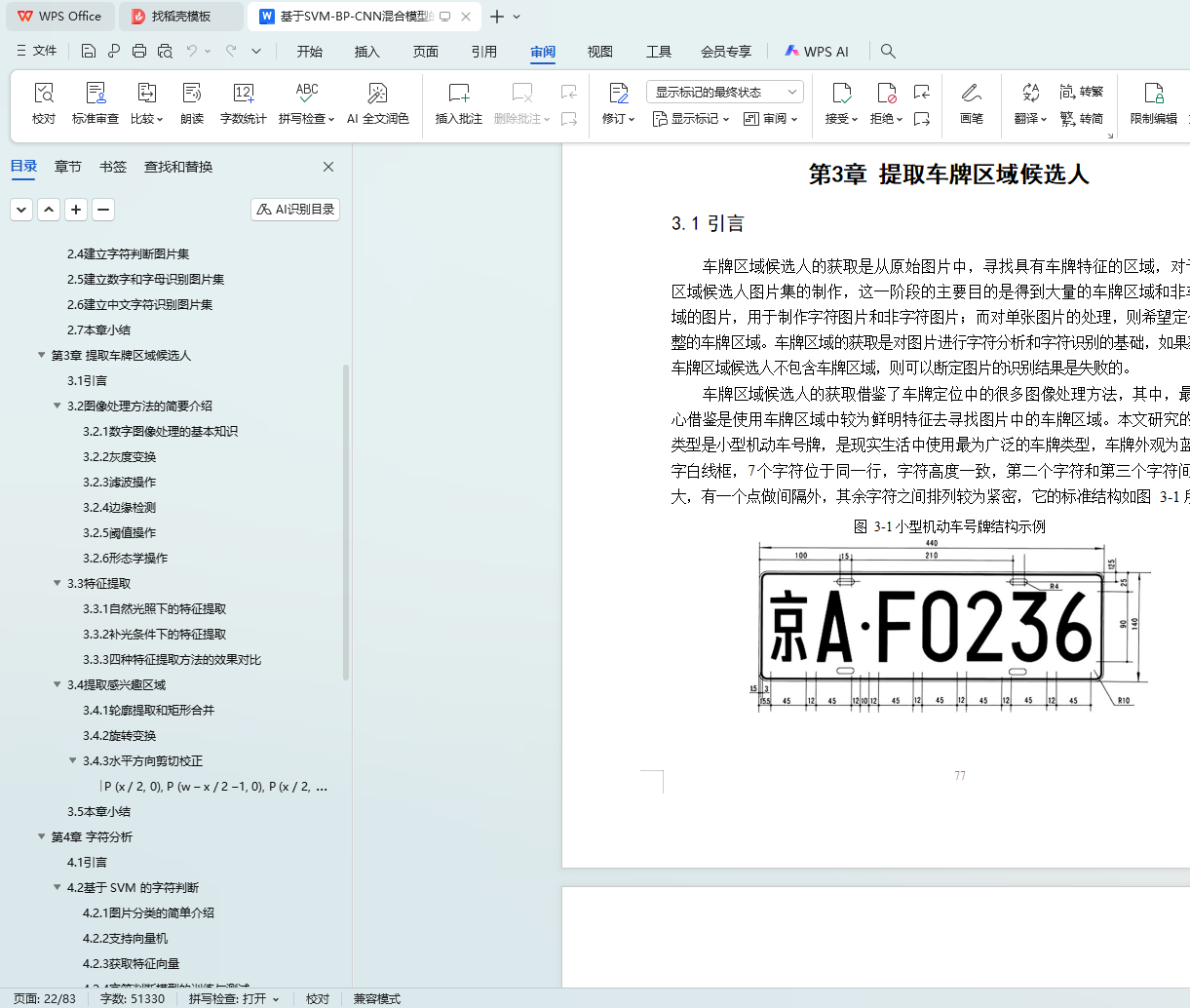Viewport: 1190px width, 1008px height.
Task: Open the 拒绝 reject dropdown
Action: coord(887,119)
